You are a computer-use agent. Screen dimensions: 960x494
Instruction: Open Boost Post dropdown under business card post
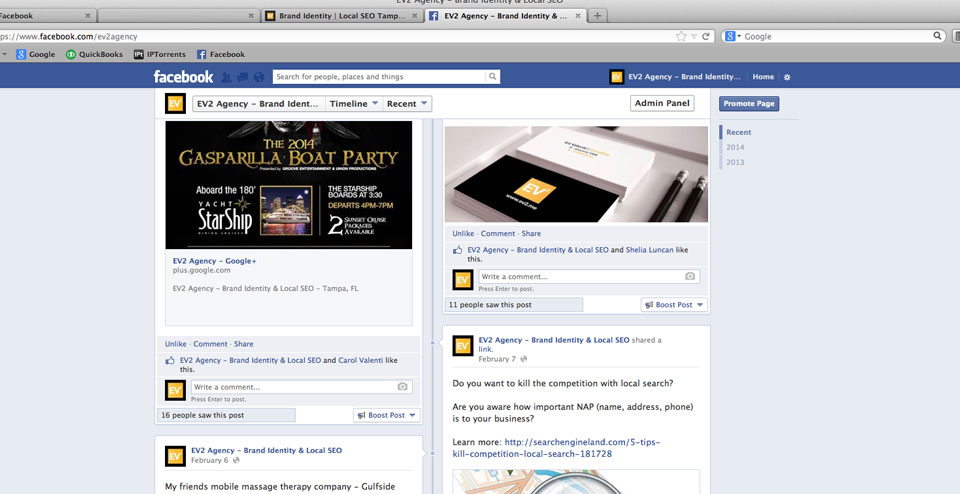pos(674,305)
